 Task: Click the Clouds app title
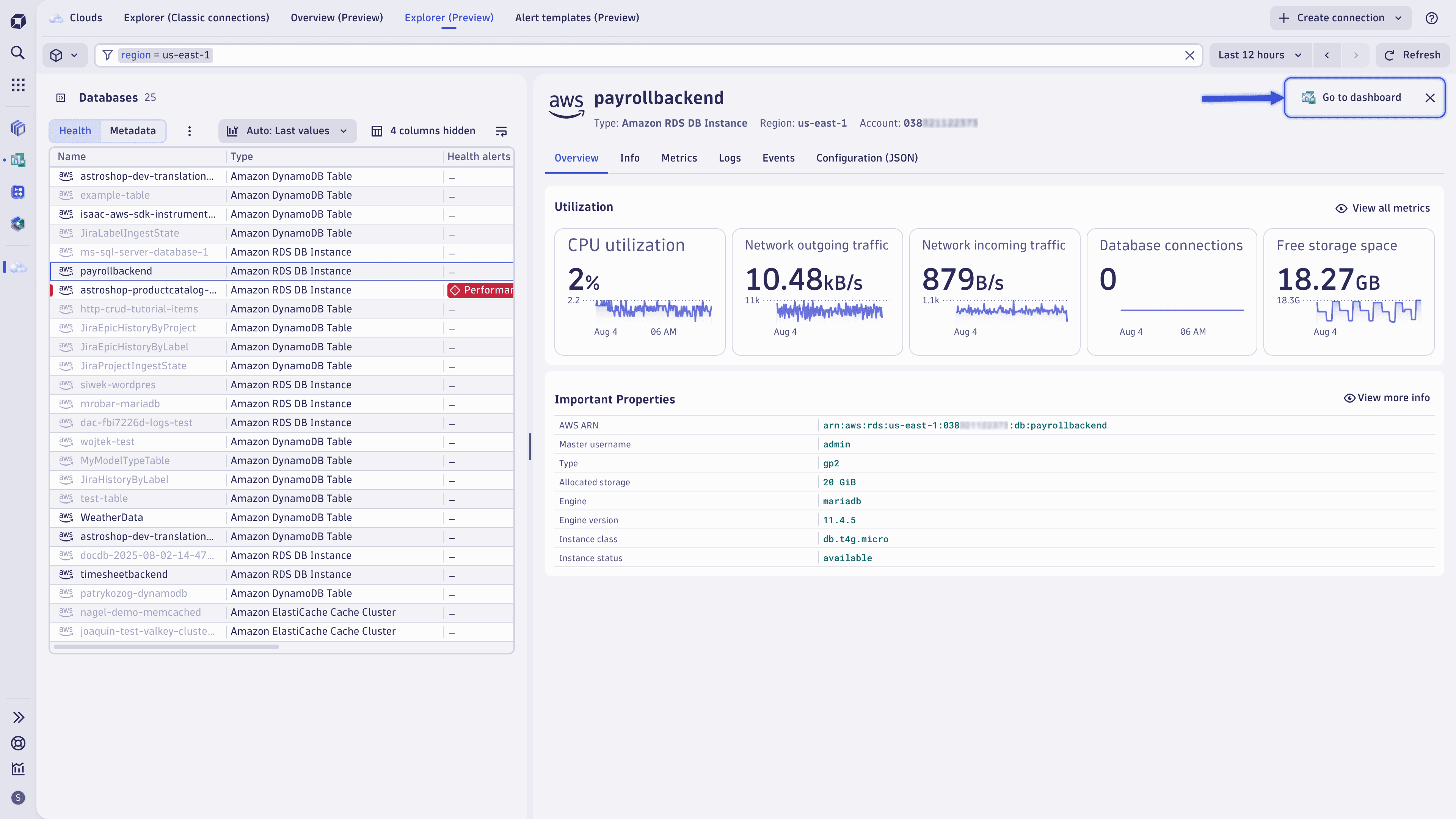pos(86,18)
